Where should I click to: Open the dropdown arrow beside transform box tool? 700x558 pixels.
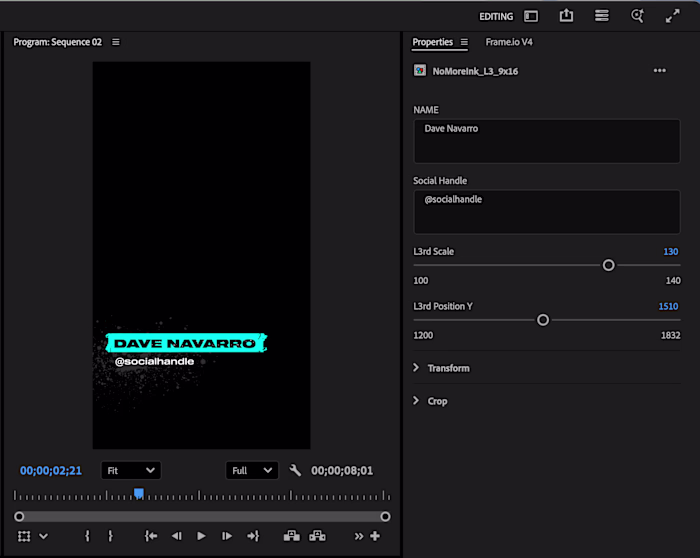click(43, 536)
